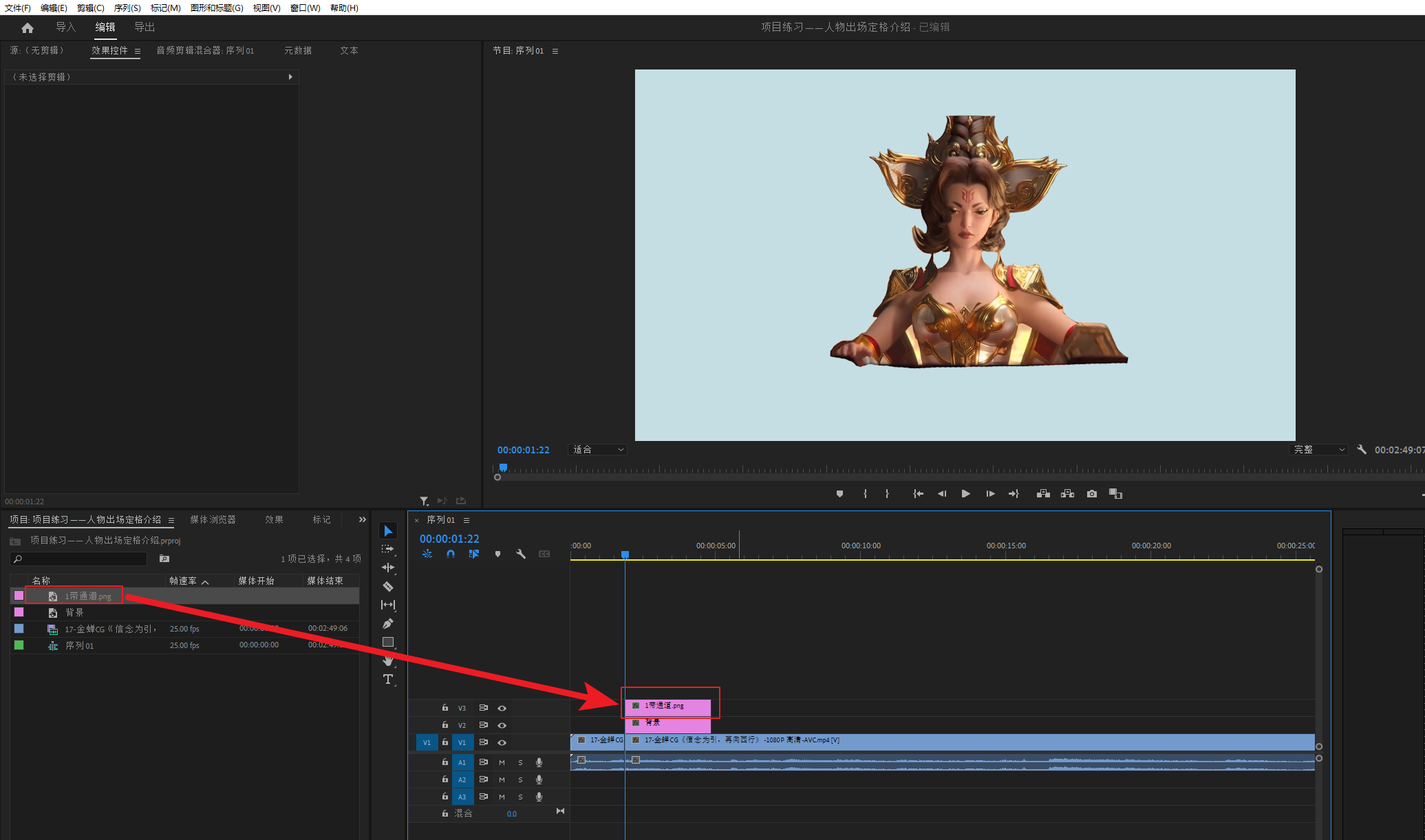The height and width of the screenshot is (840, 1425).
Task: Select the Hand tool
Action: coord(388,660)
